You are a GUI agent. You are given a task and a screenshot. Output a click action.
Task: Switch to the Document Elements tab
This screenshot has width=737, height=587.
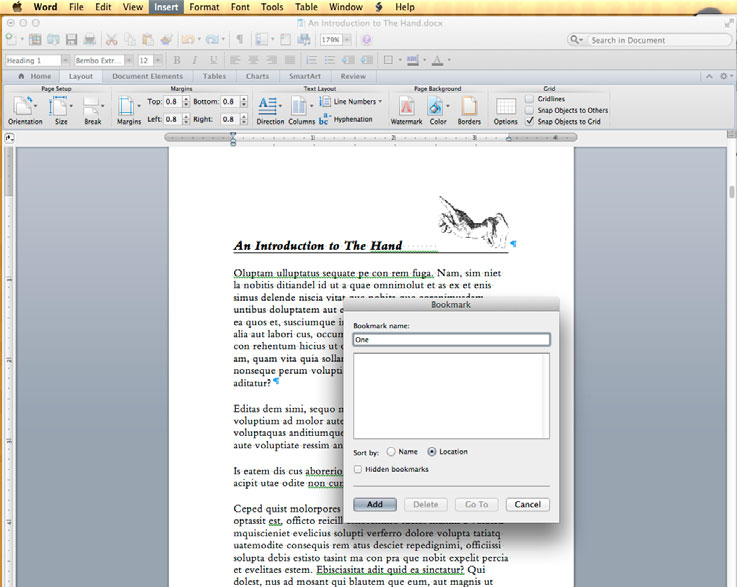point(147,76)
